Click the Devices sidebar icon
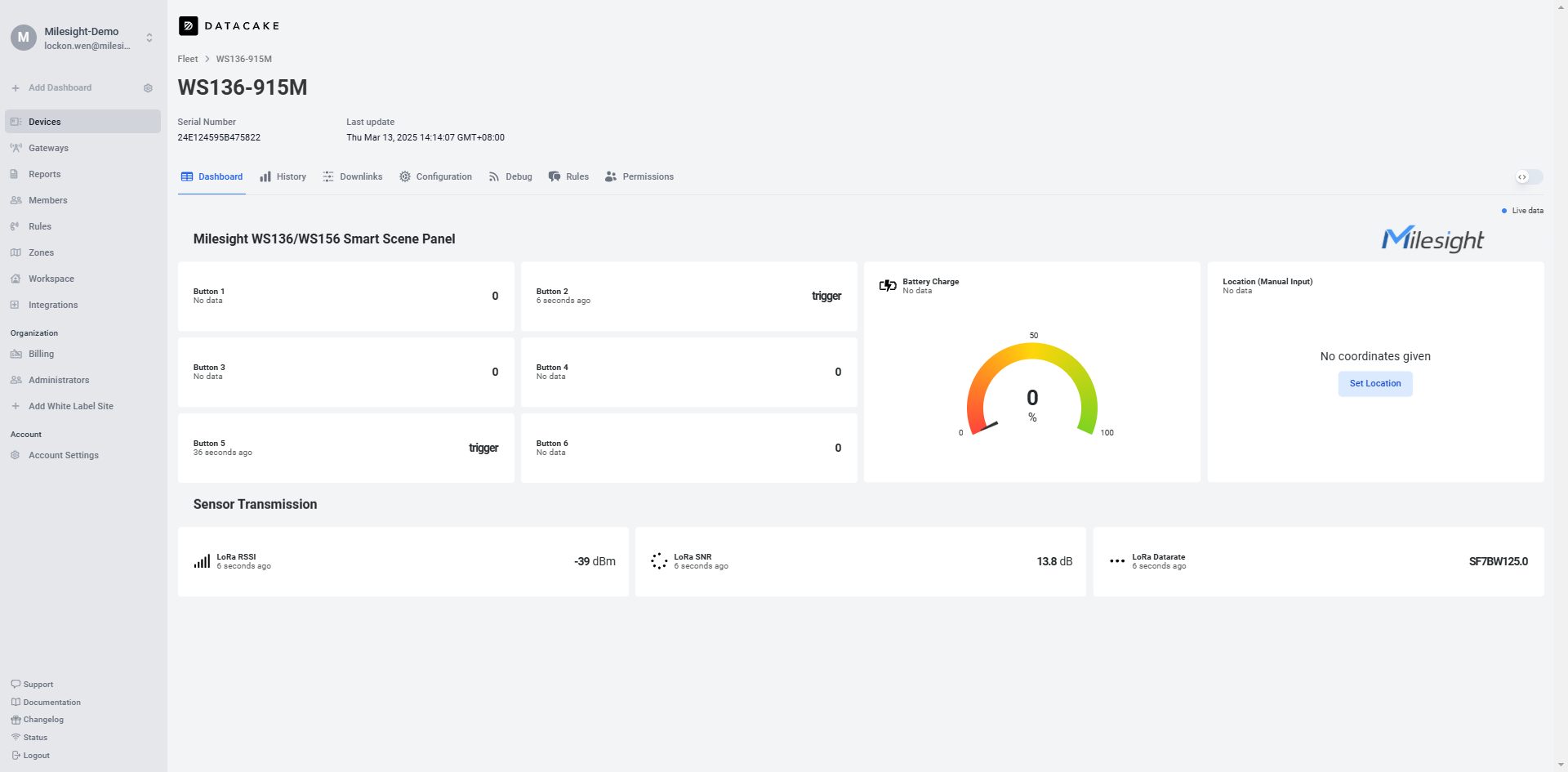Screen dimensions: 1568x772 tap(16, 122)
